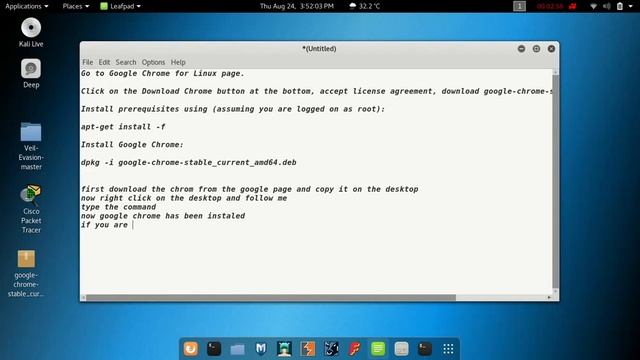Open the Deep desktop shortcut

(x=31, y=69)
